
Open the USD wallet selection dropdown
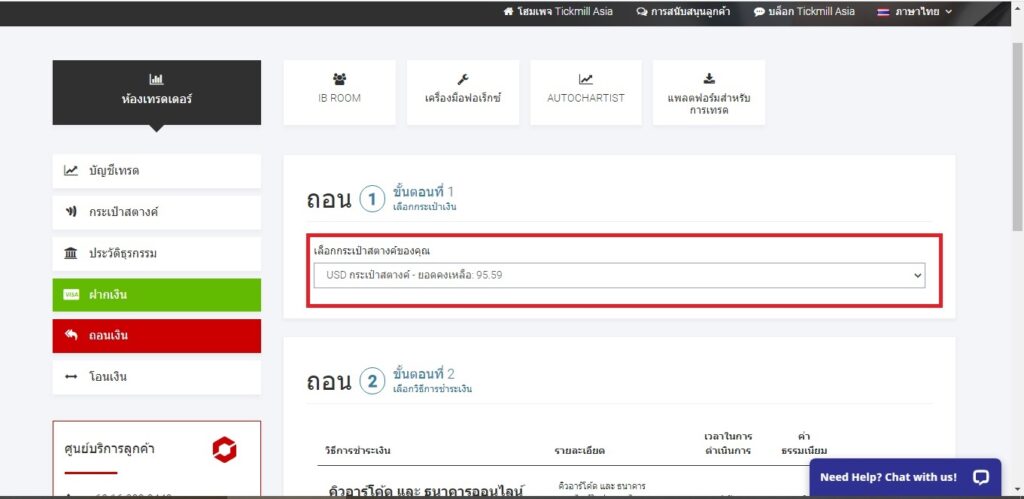click(x=619, y=275)
